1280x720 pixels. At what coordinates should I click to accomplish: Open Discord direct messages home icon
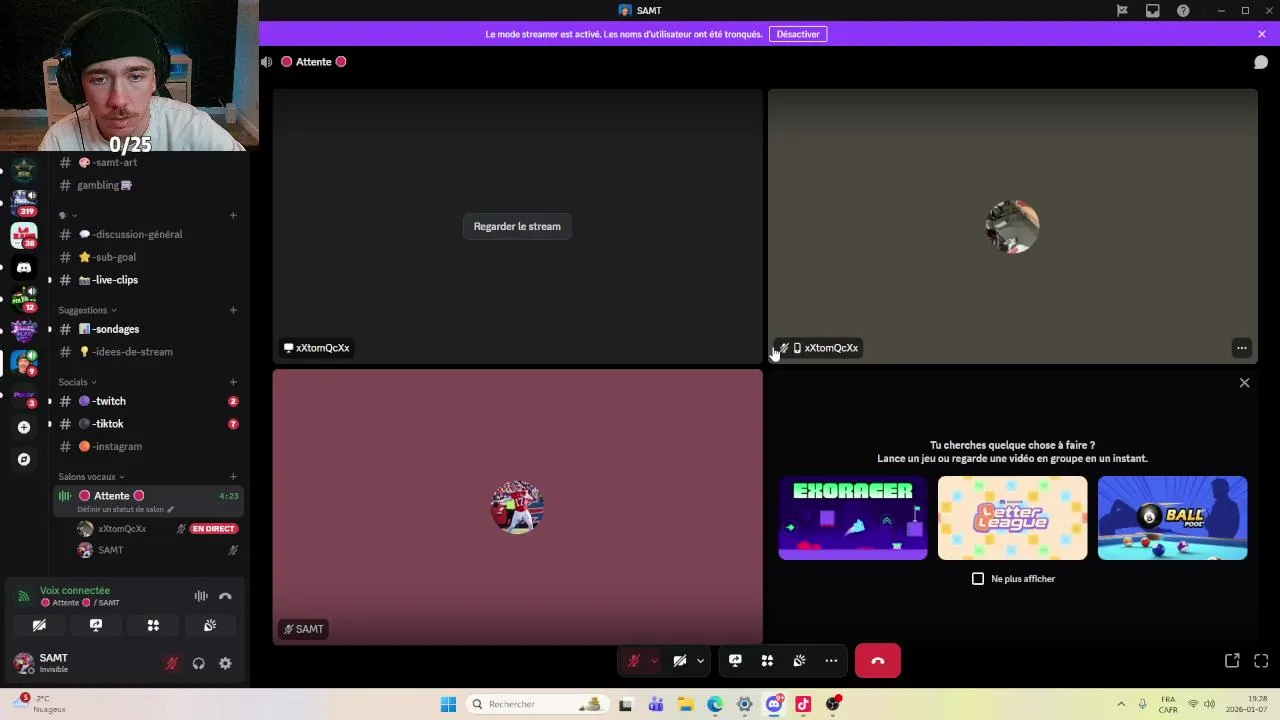(x=24, y=267)
